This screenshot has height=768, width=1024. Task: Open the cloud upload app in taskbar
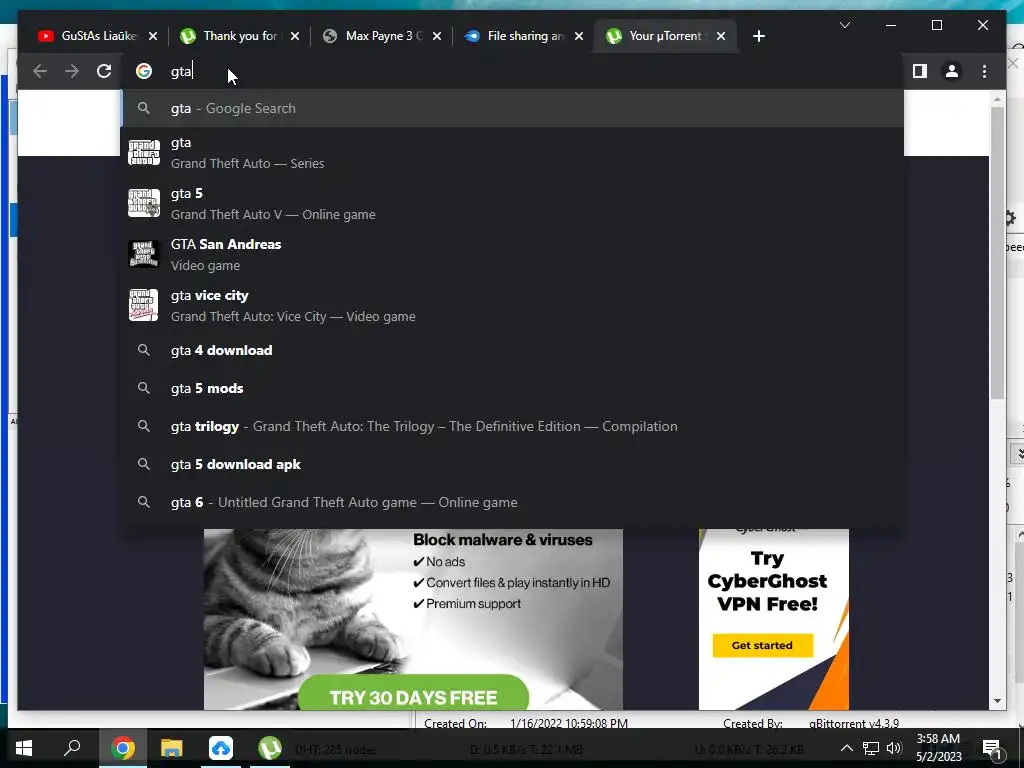[221, 748]
